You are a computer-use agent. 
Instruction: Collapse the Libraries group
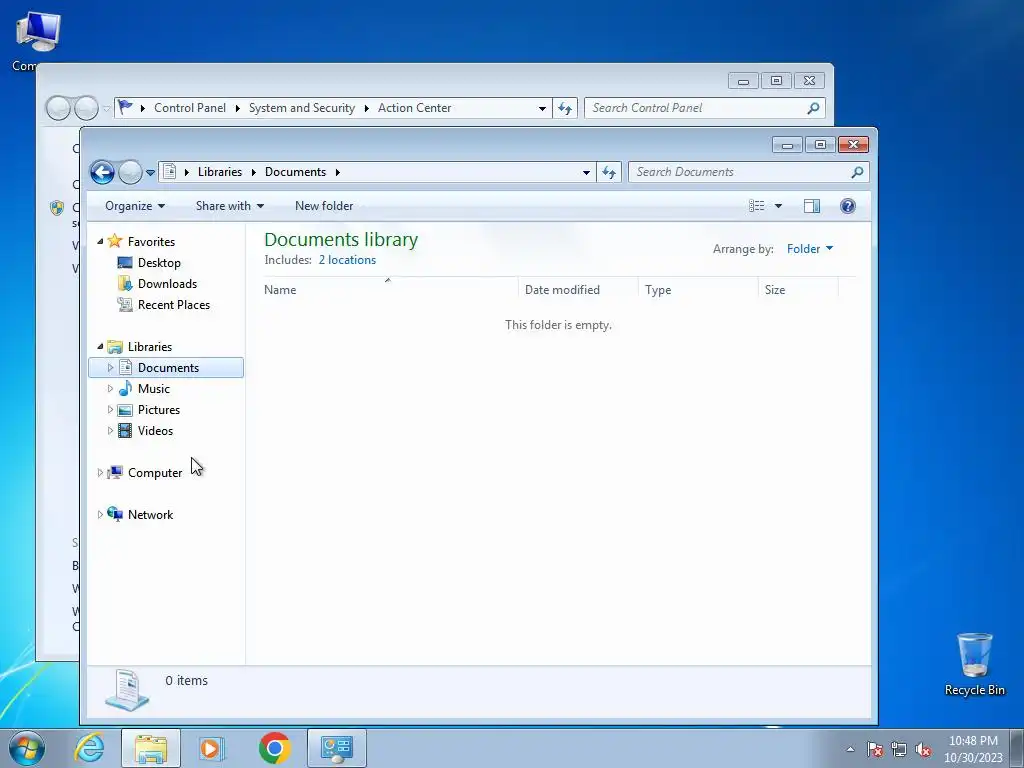coord(100,347)
